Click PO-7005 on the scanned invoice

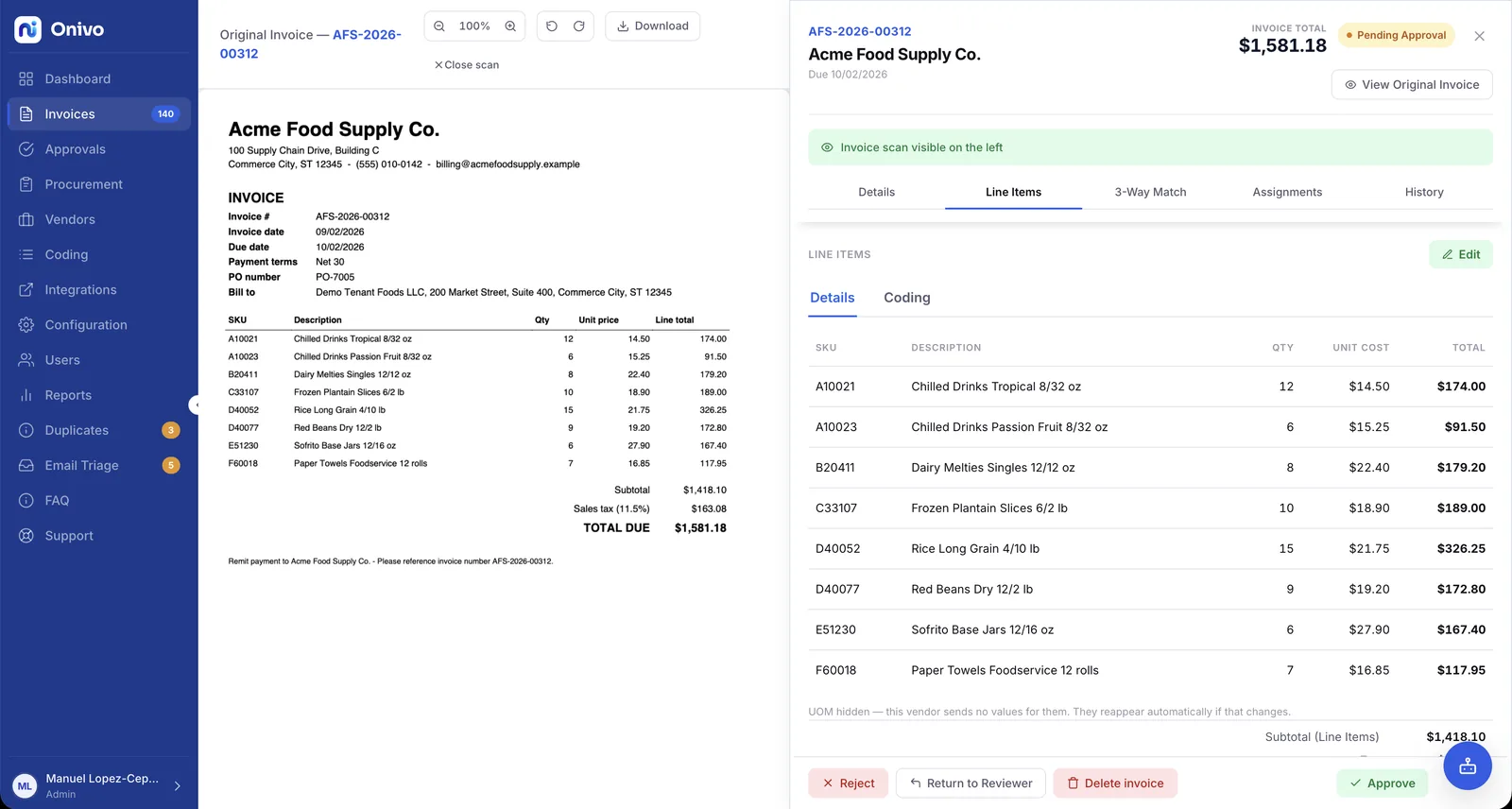(x=335, y=277)
